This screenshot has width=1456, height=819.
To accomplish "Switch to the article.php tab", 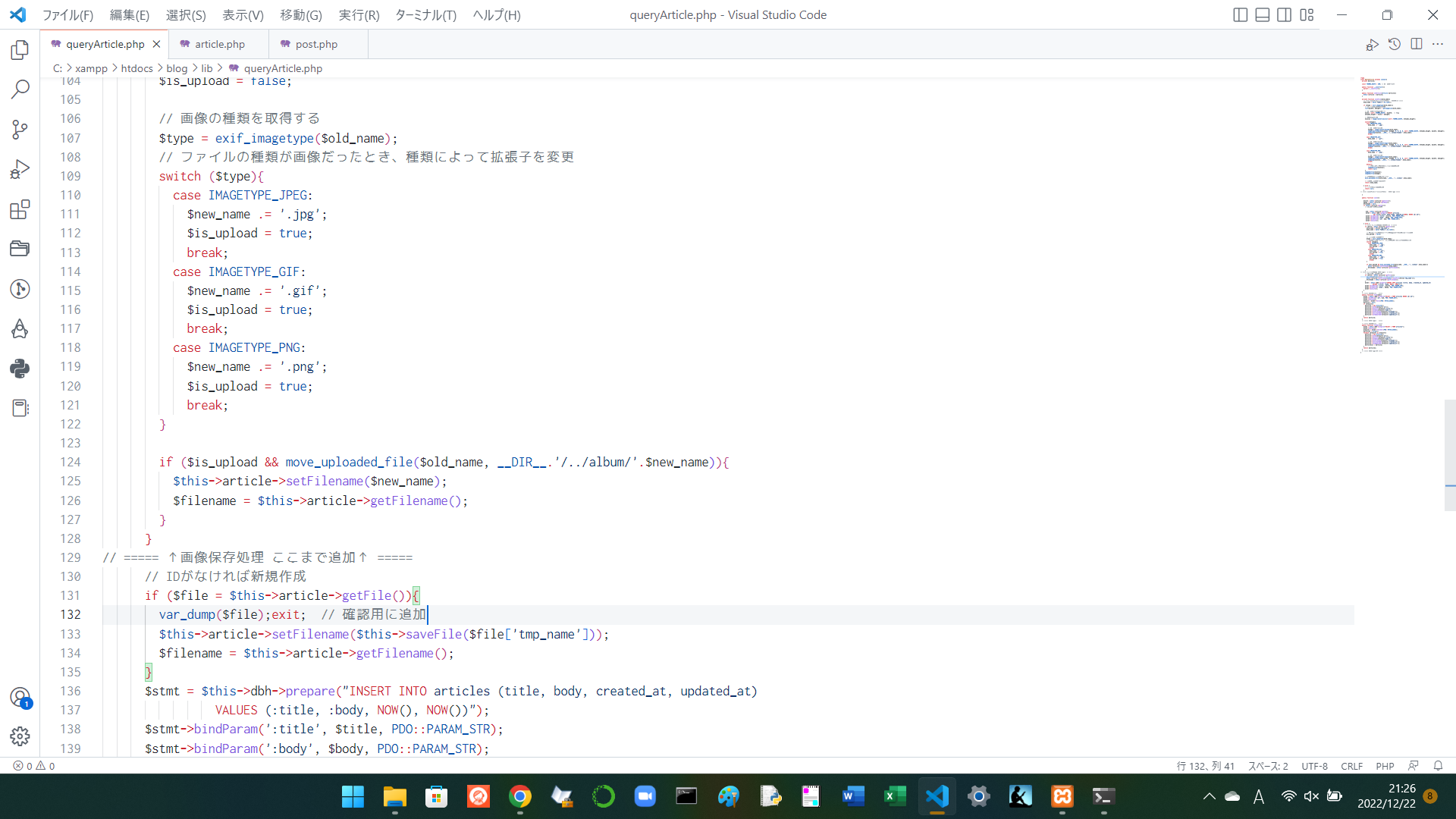I will coord(219,43).
